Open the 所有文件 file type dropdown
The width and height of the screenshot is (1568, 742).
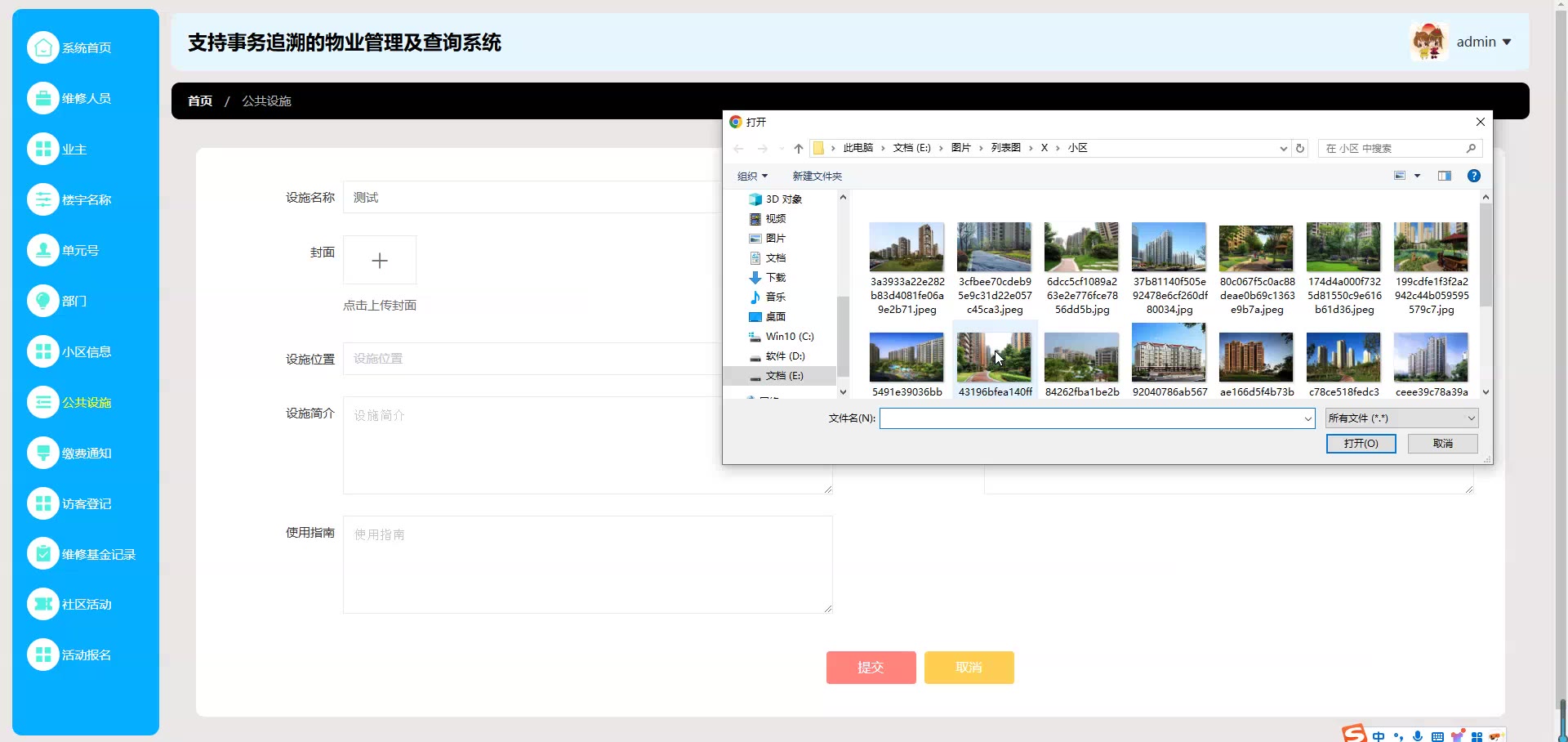[x=1401, y=418]
